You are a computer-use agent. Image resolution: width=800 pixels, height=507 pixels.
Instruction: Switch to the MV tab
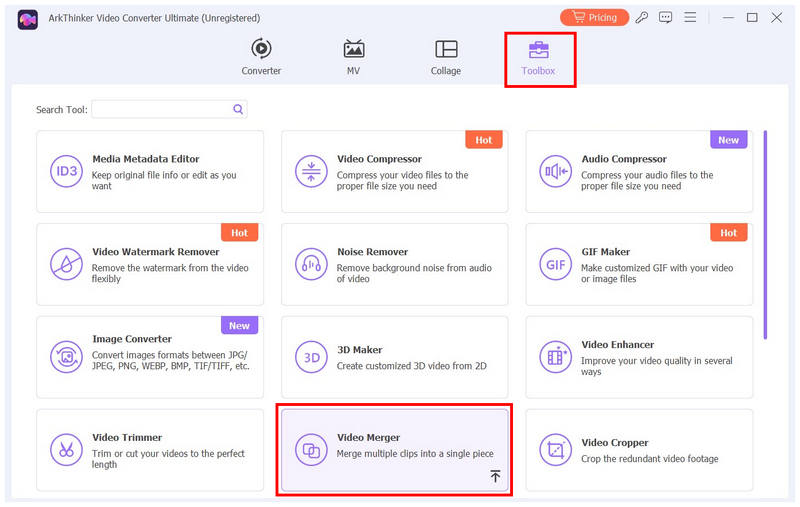point(354,57)
